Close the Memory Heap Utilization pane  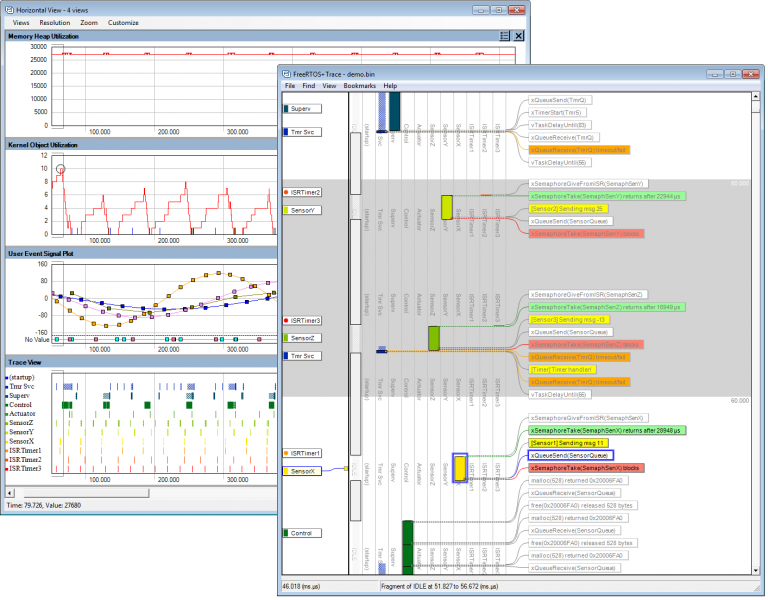pos(519,36)
